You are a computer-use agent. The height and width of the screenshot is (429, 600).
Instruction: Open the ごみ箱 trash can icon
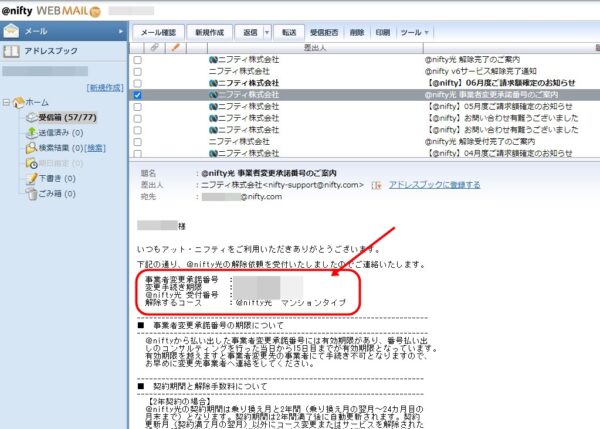point(30,192)
